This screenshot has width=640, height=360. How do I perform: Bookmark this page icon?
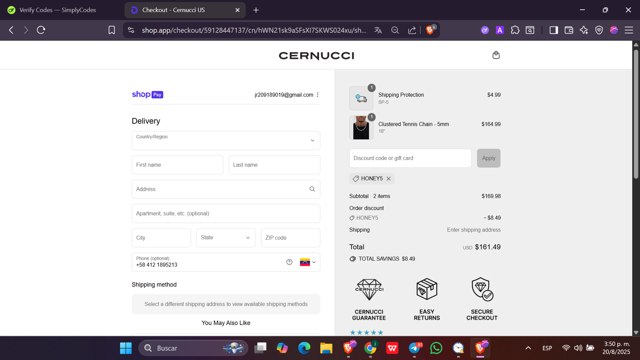111,30
